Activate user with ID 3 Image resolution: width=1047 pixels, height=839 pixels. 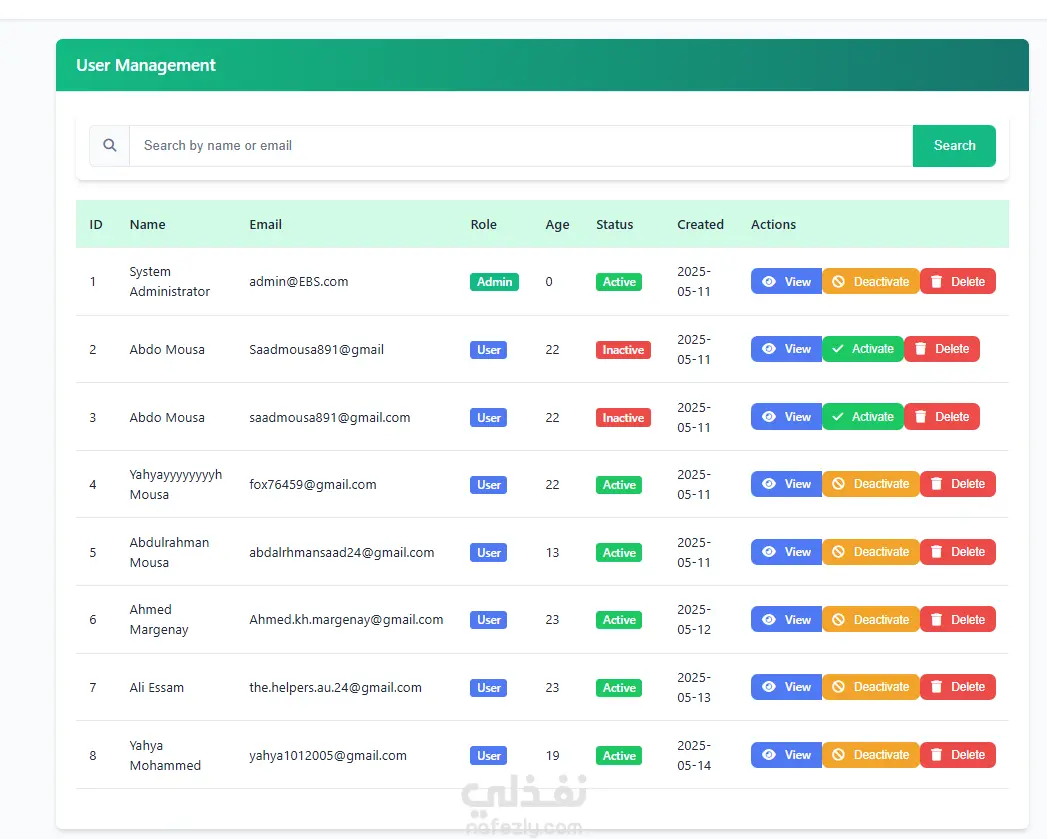point(863,417)
